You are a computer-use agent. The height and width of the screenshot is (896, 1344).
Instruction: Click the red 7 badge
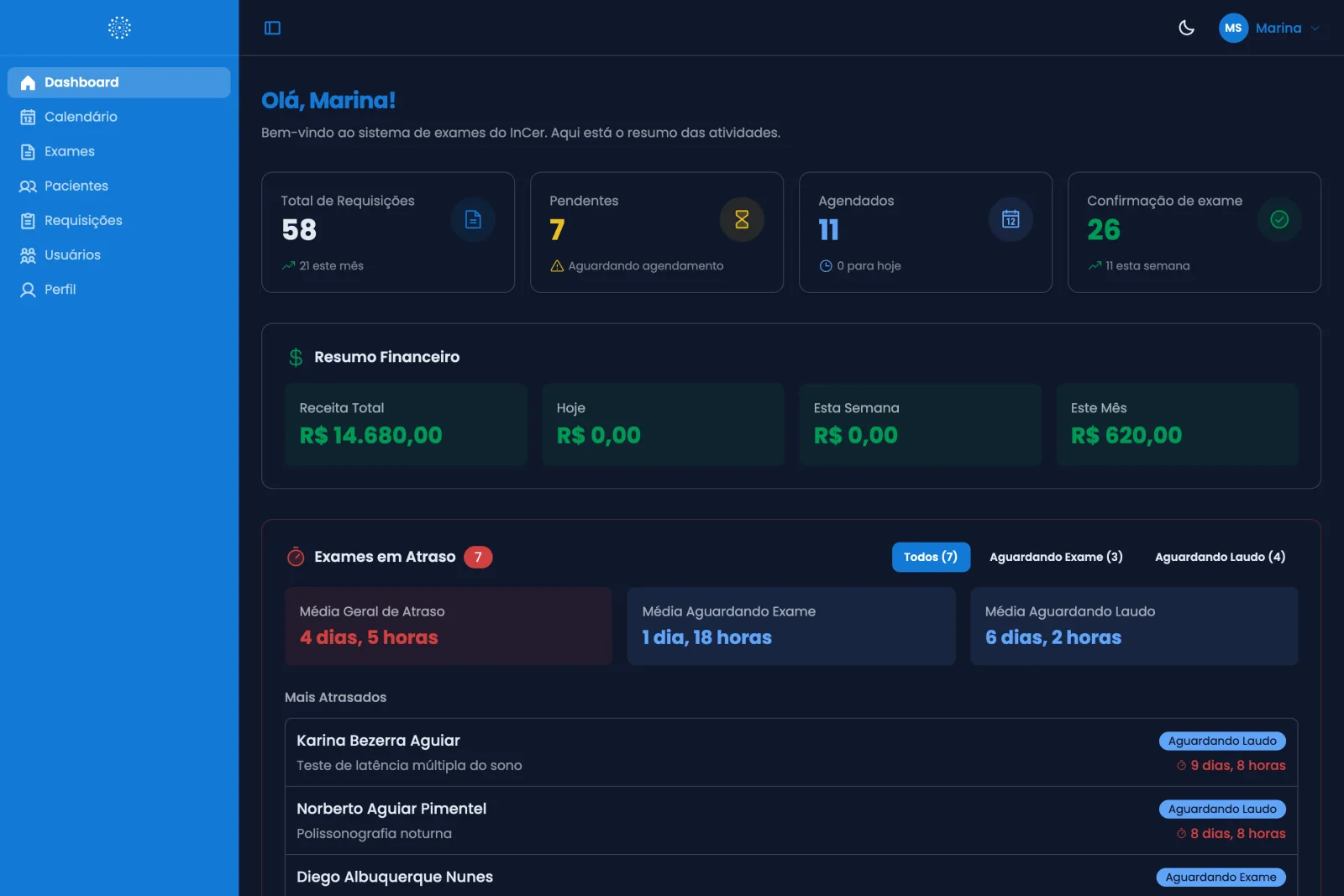(x=478, y=557)
